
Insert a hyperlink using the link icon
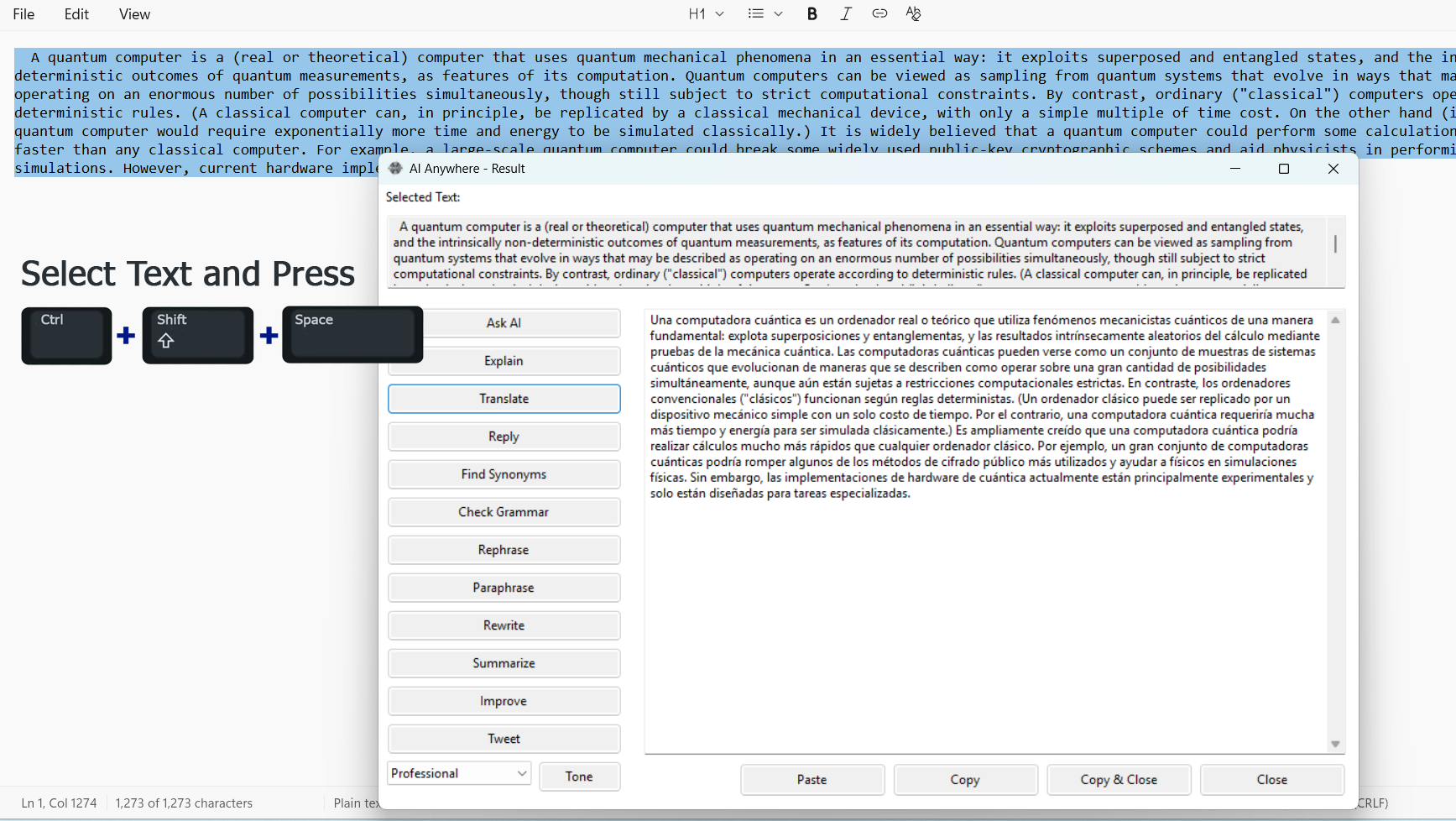tap(879, 13)
